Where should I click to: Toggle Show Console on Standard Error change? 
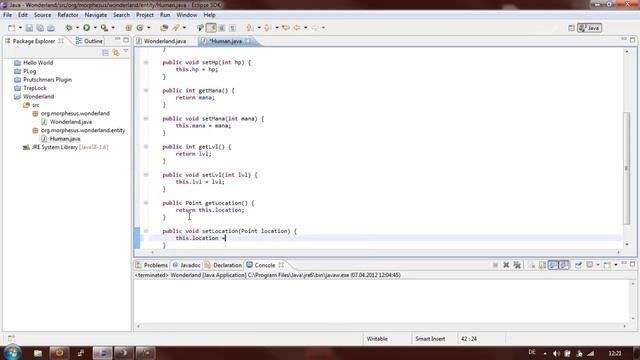point(564,265)
